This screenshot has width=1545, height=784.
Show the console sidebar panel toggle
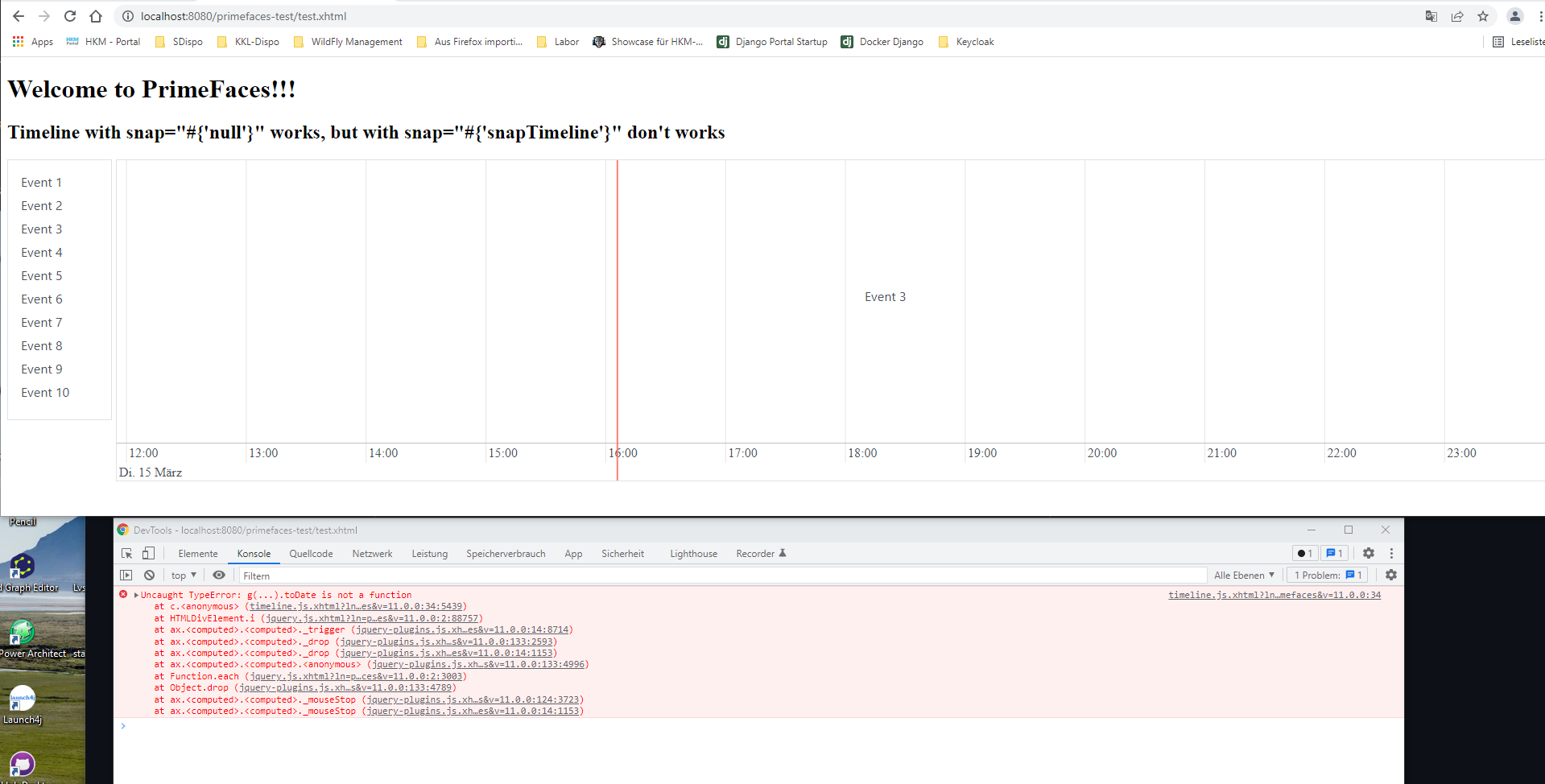click(x=126, y=575)
